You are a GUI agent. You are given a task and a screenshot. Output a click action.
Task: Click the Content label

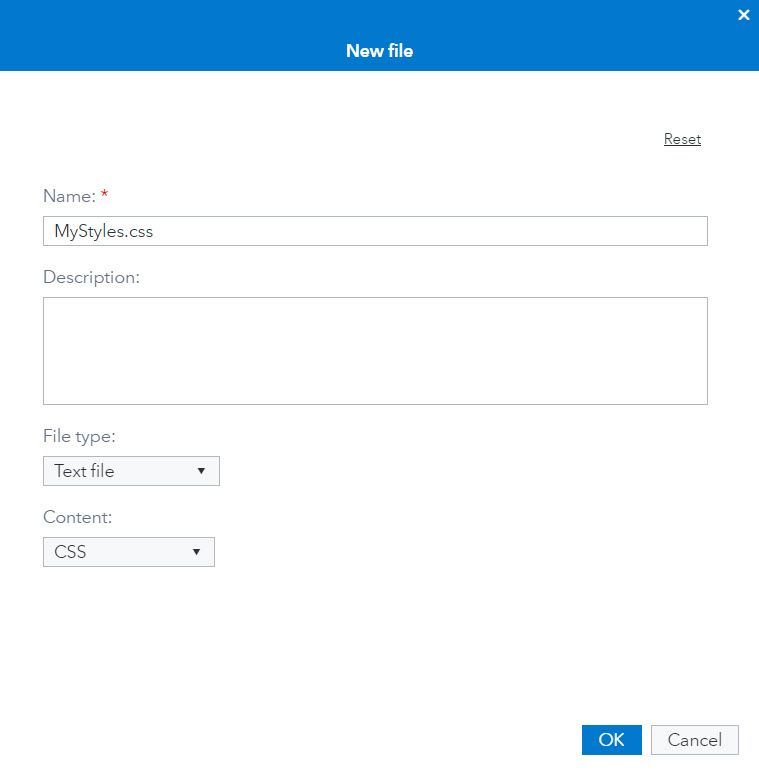(77, 517)
